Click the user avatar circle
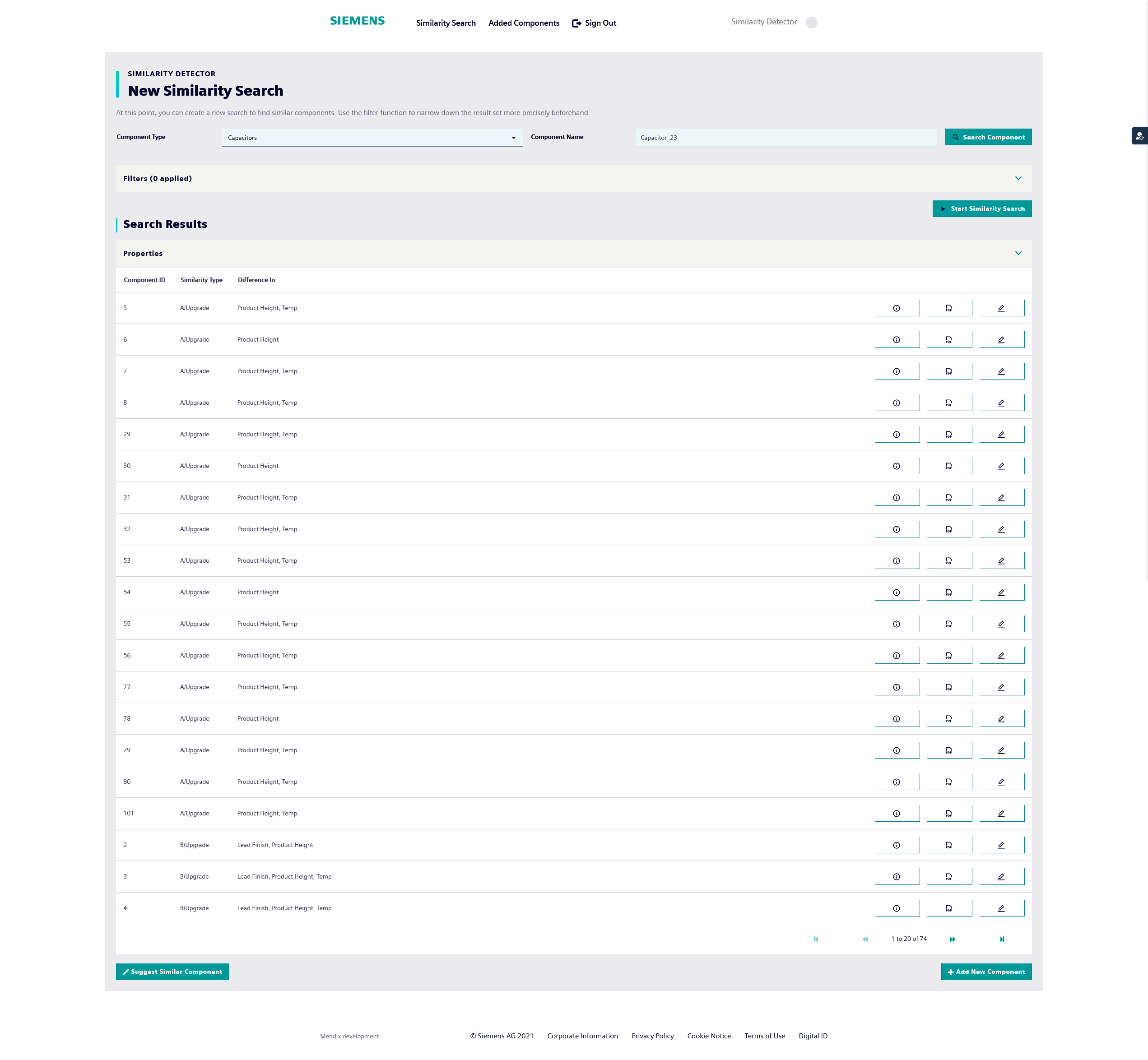 tap(811, 23)
